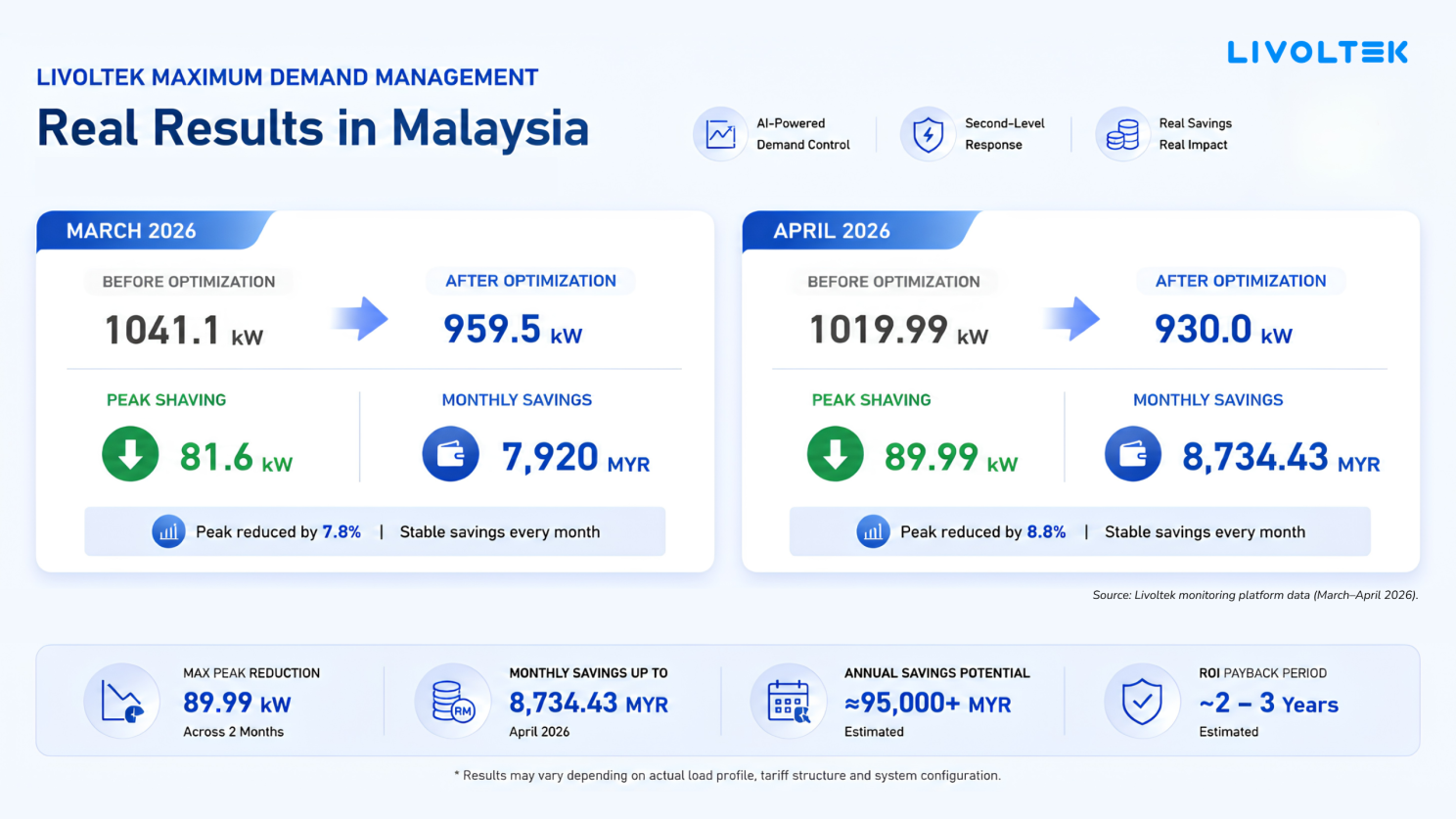Click the 1019.99 kW value

(x=898, y=331)
